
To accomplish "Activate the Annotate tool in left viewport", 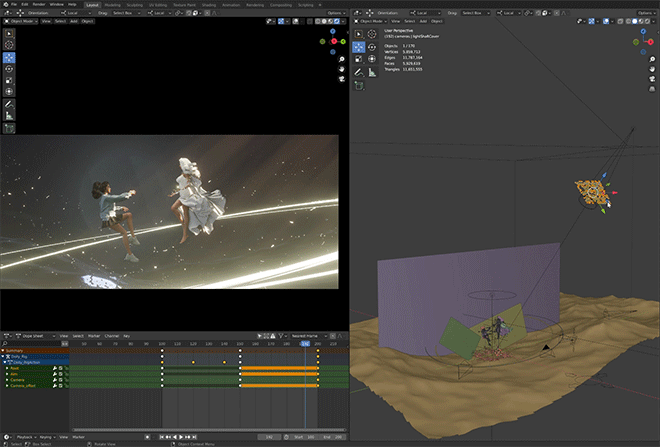I will [9, 104].
